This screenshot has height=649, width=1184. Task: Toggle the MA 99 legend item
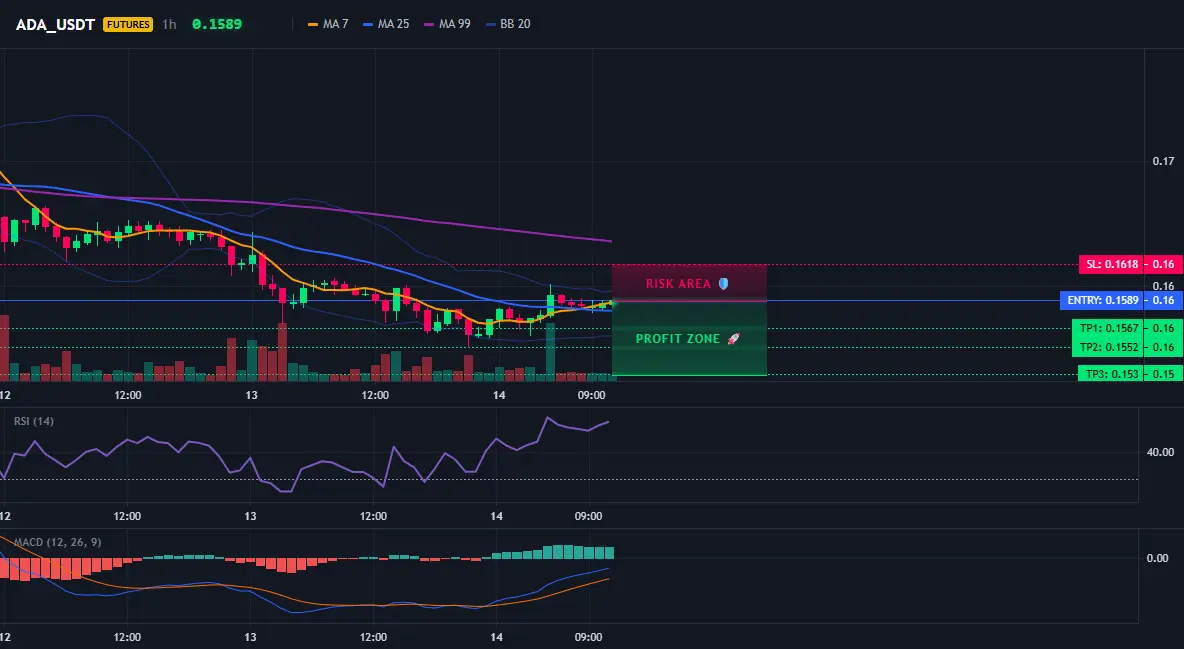click(448, 24)
